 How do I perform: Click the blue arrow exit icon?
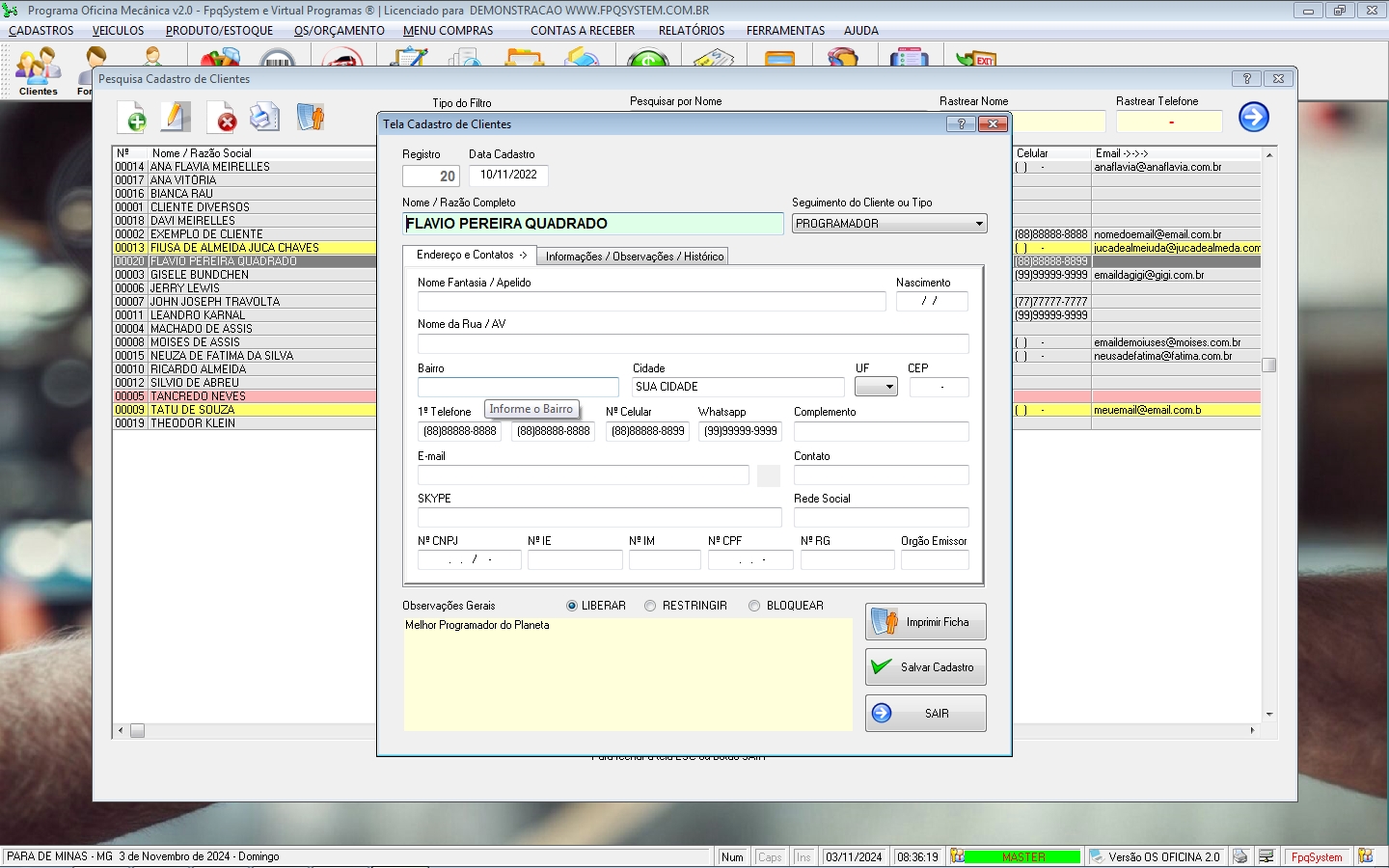click(1253, 118)
